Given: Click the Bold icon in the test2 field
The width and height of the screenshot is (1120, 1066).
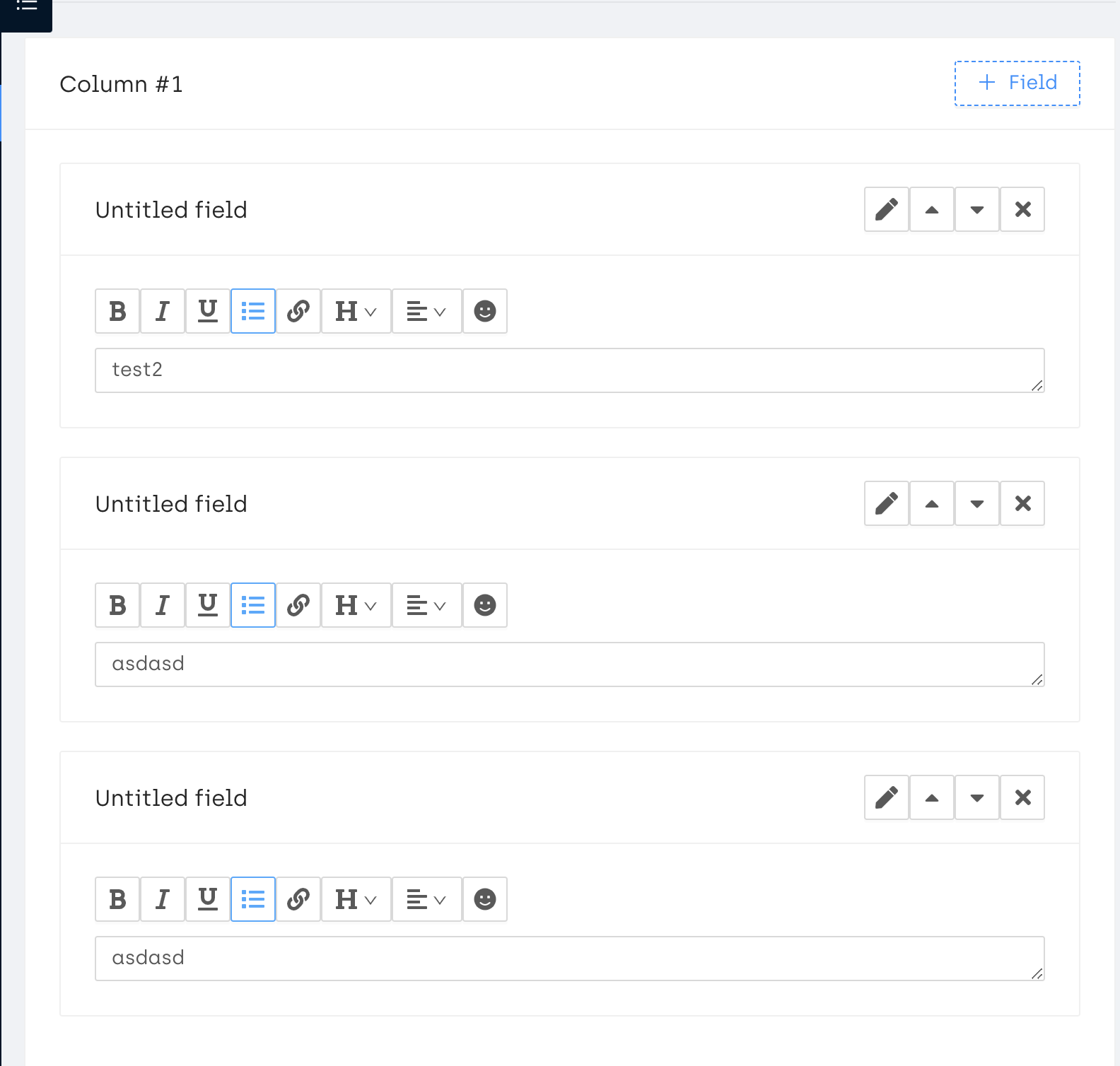Looking at the screenshot, I should coord(118,311).
